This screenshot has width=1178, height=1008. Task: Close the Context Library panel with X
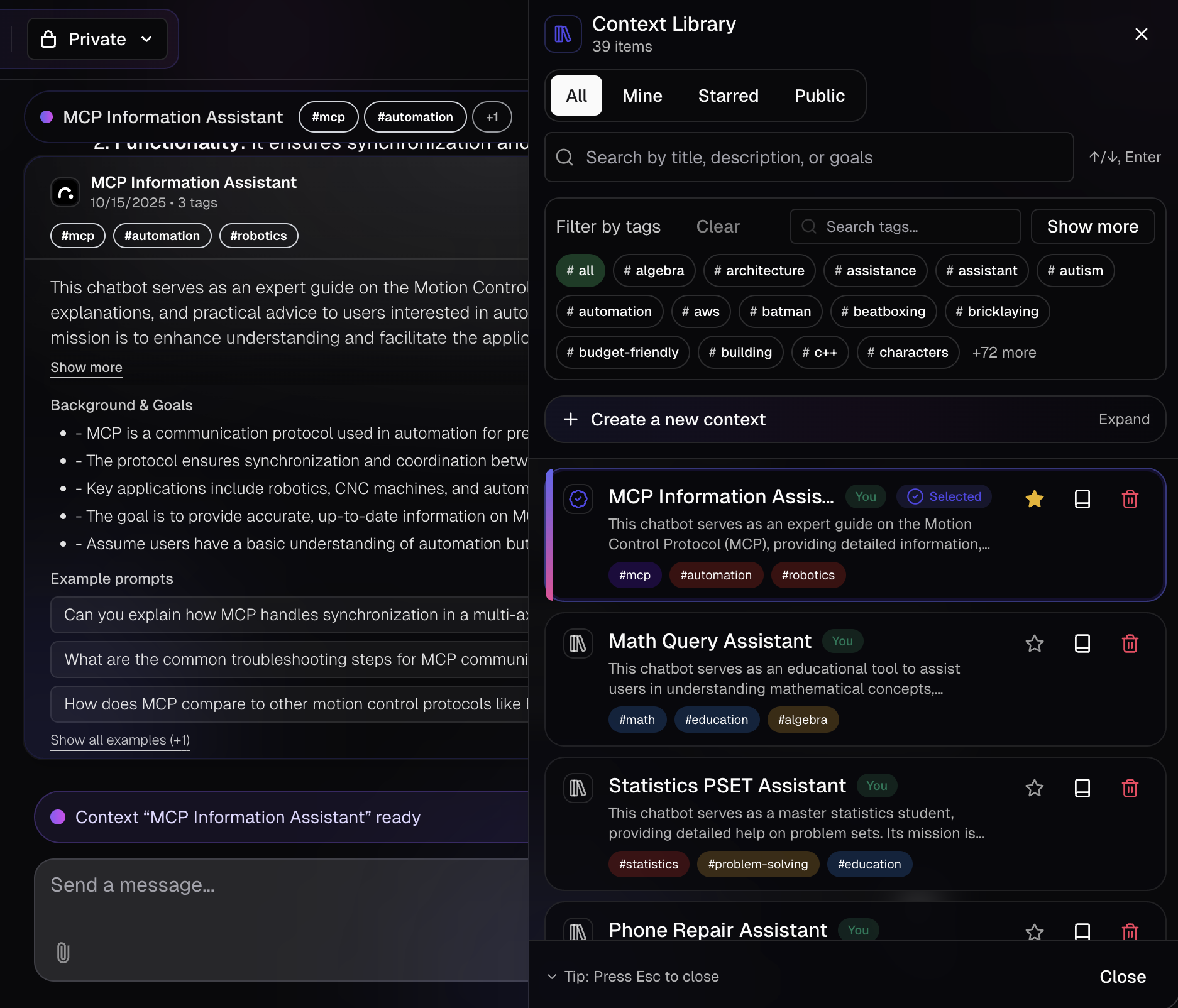tap(1142, 34)
